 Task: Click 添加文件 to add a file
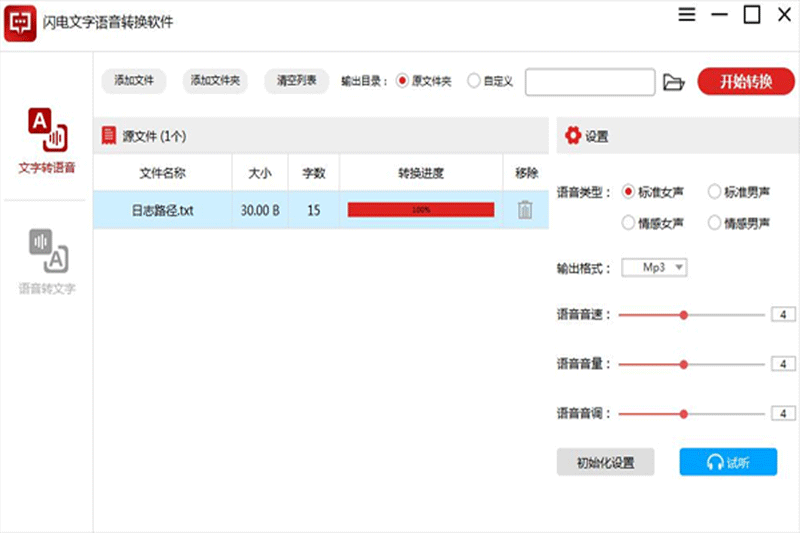tap(134, 81)
